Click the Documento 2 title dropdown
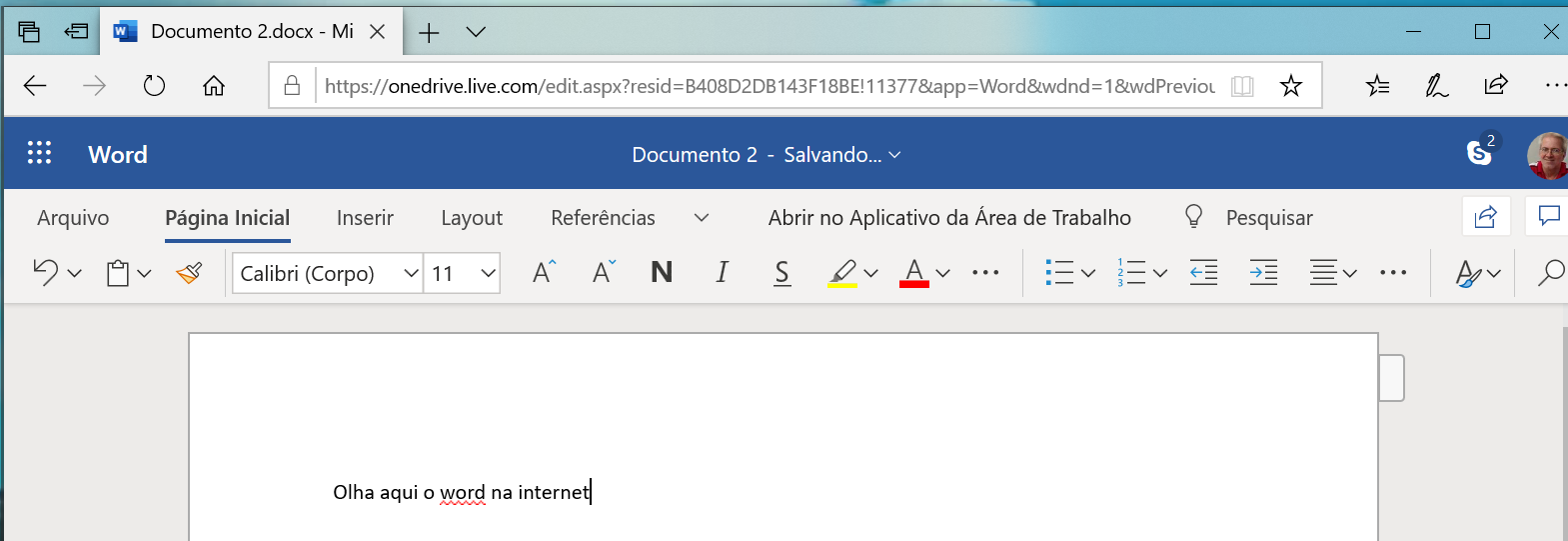Viewport: 1568px width, 541px height. tap(767, 155)
